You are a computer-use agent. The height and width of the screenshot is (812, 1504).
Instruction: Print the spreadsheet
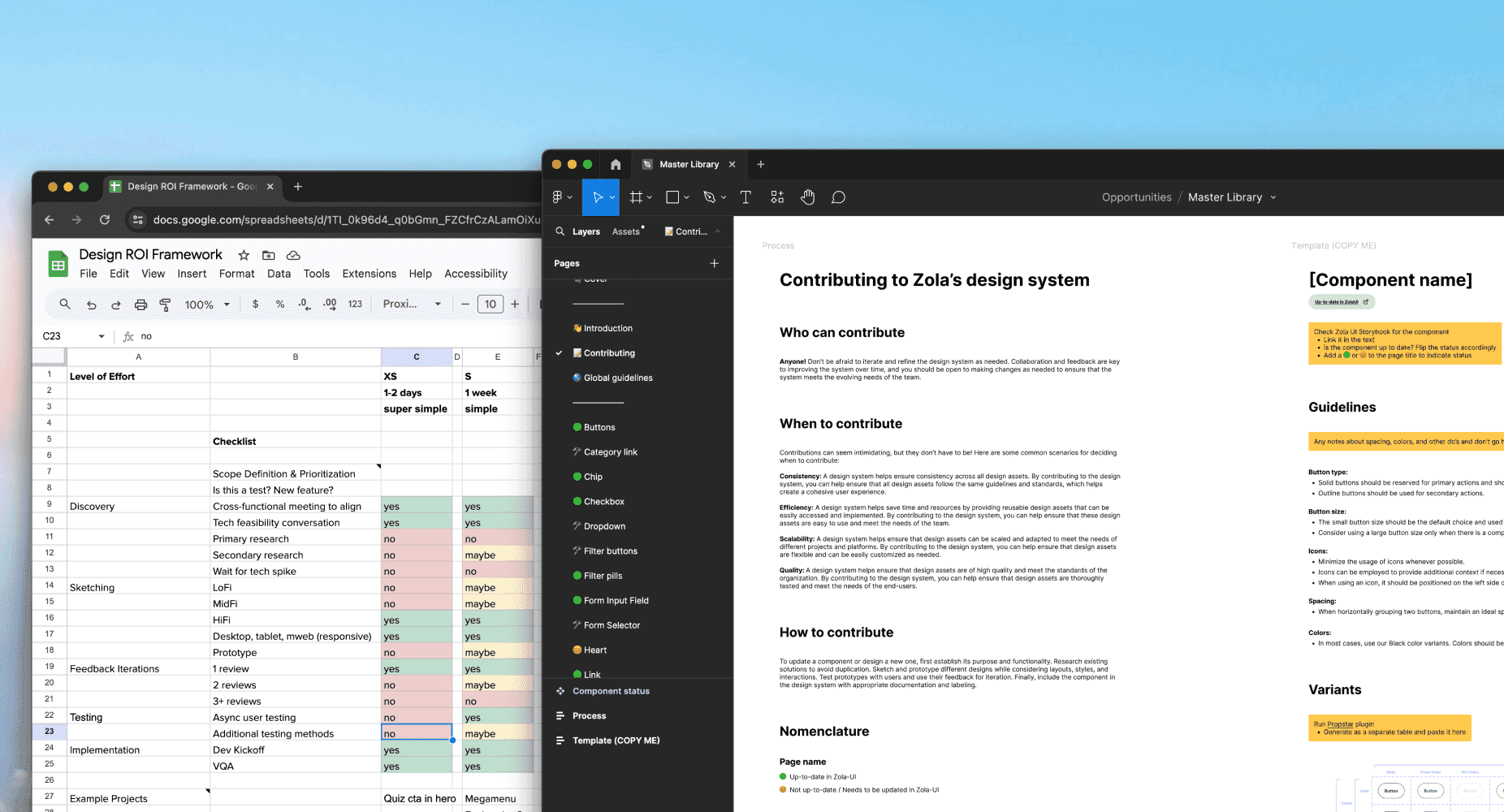[140, 304]
